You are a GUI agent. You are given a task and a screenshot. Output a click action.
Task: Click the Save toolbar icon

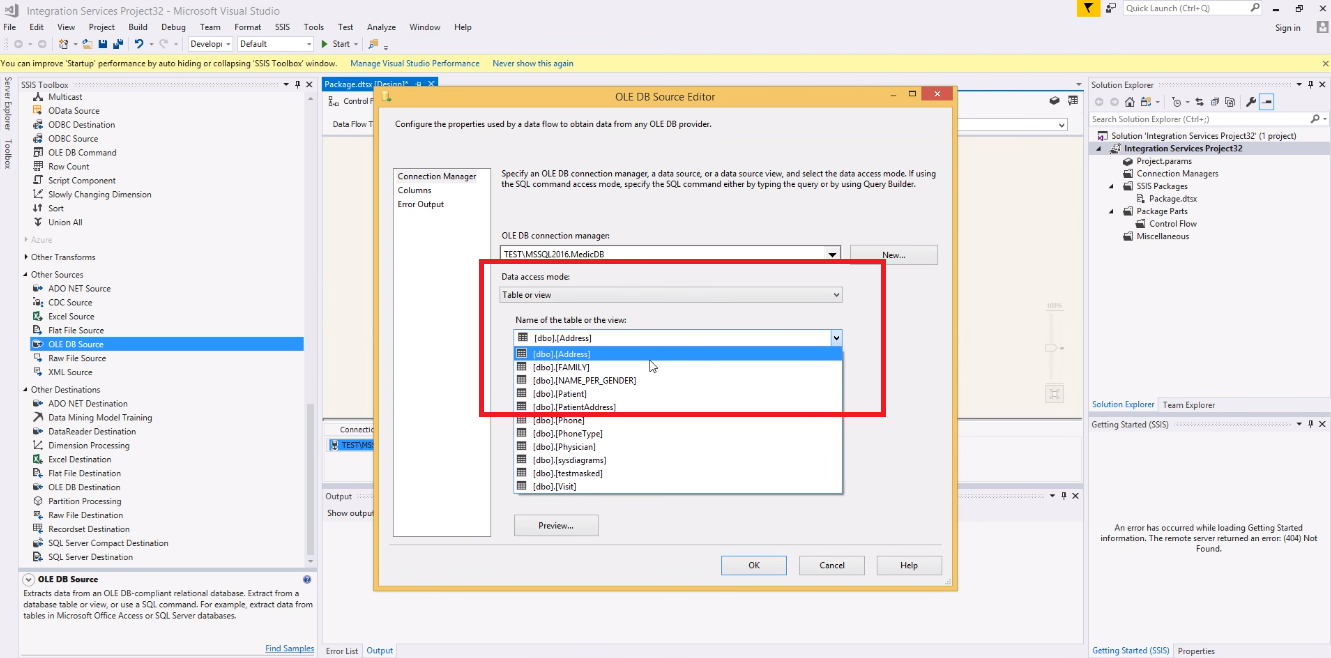(103, 44)
